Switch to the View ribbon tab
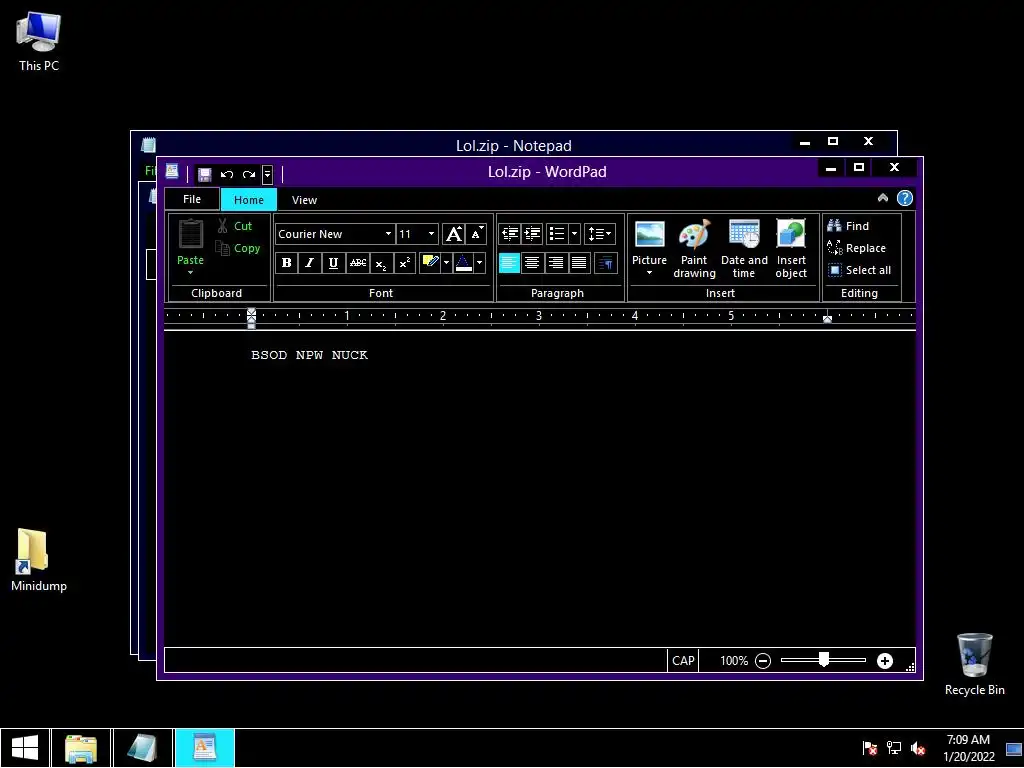 click(x=304, y=200)
